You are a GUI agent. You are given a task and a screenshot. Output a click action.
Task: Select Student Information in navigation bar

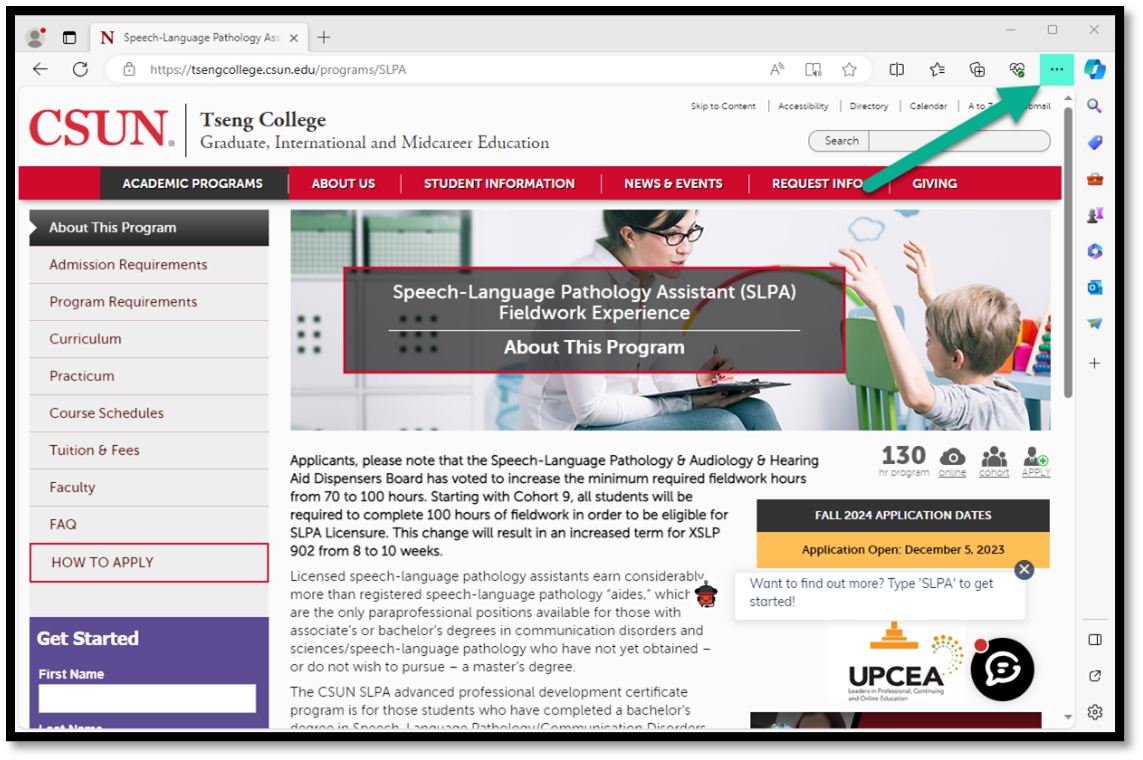click(499, 183)
